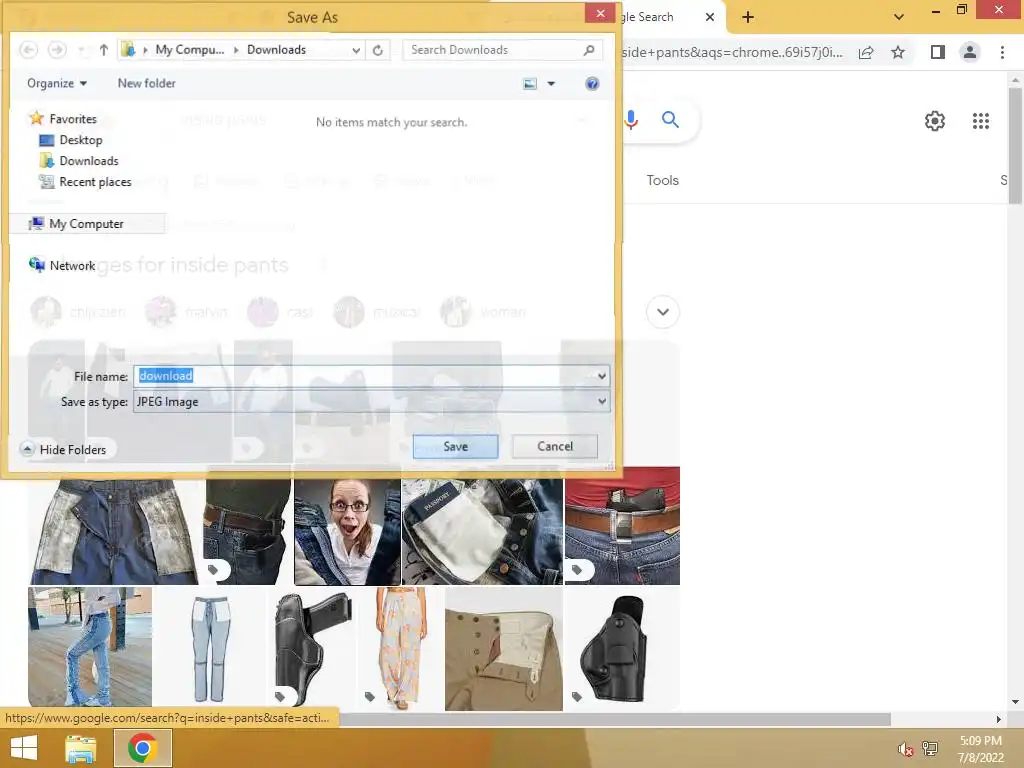Screen dimensions: 1024x768
Task: Open Chrome tab search dropdown
Action: click(899, 17)
